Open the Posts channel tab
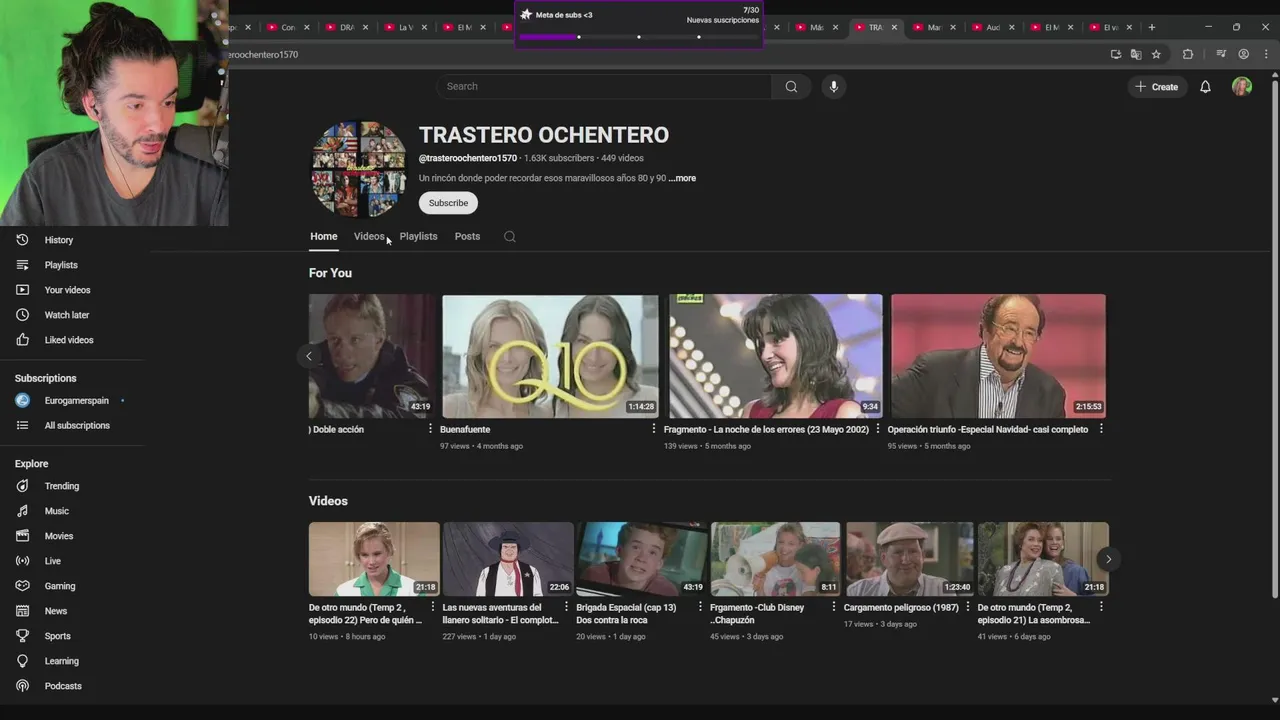 pos(467,237)
